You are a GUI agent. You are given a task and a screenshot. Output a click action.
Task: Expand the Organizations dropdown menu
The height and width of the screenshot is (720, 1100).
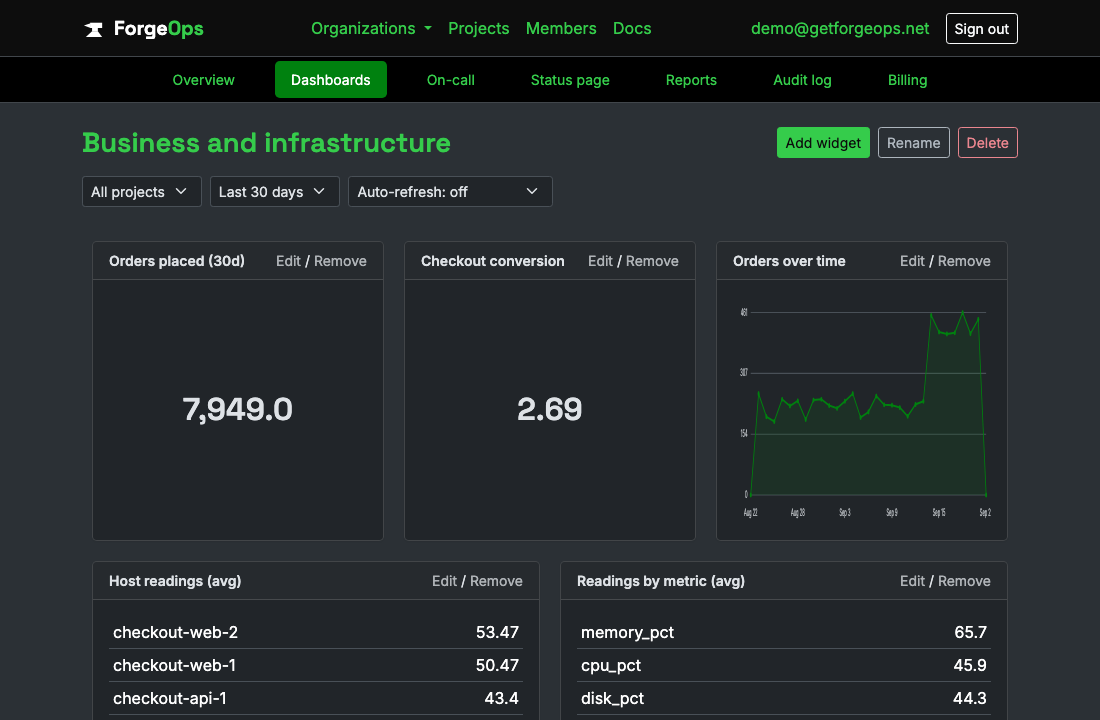pyautogui.click(x=371, y=29)
